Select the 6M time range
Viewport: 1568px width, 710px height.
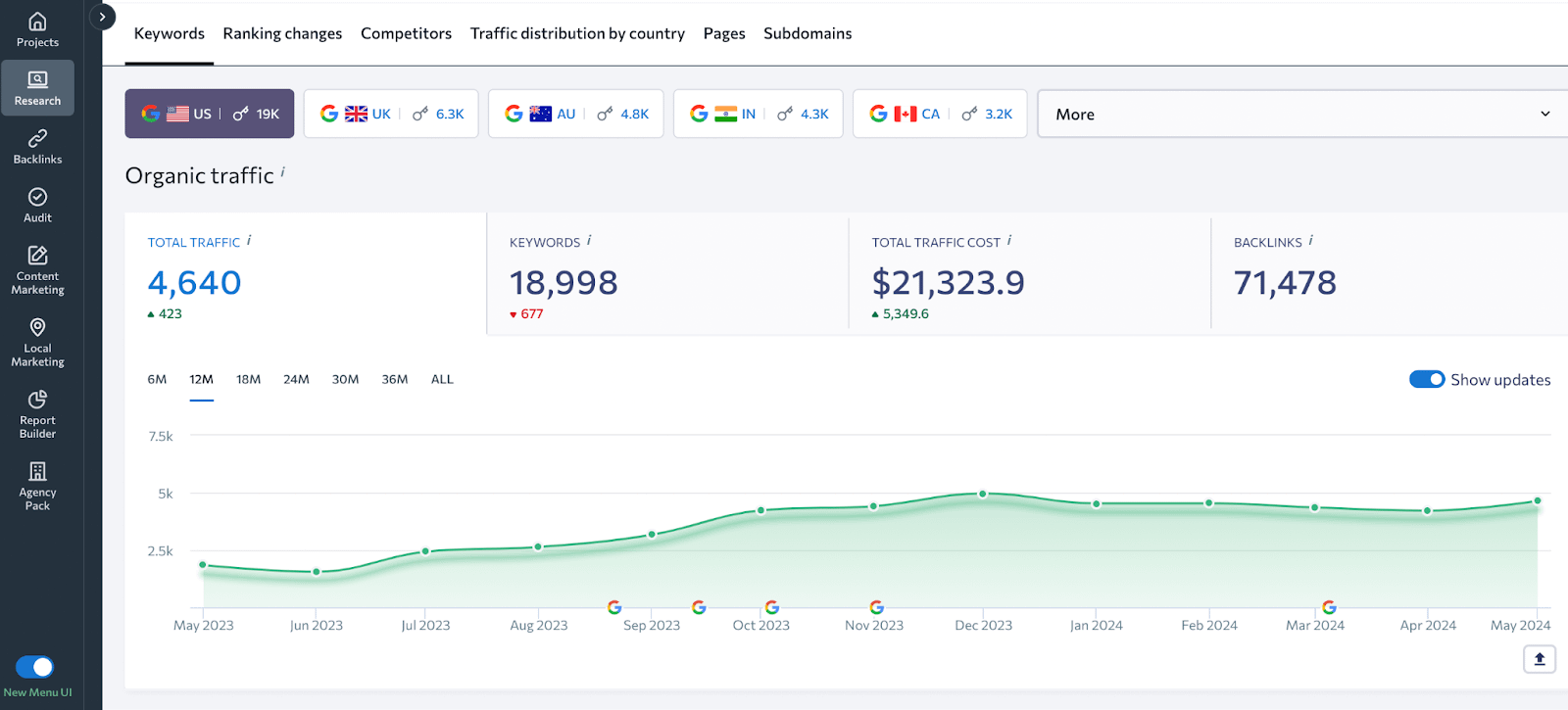(x=157, y=380)
